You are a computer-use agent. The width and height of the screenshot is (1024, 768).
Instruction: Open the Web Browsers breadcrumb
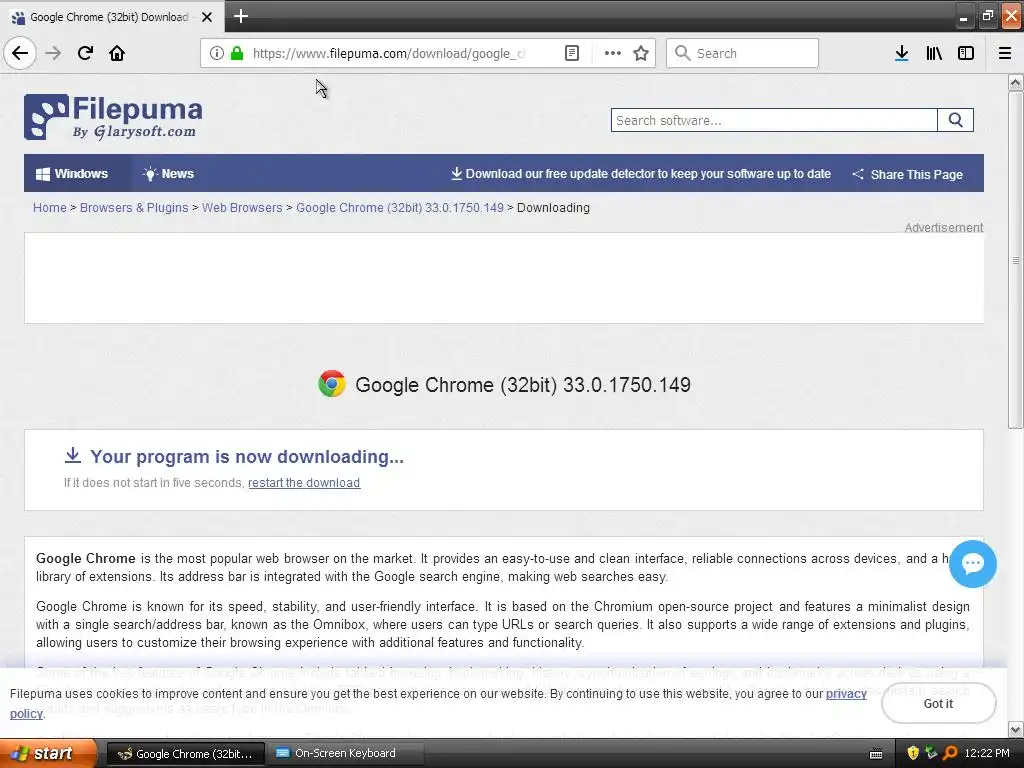(x=242, y=208)
